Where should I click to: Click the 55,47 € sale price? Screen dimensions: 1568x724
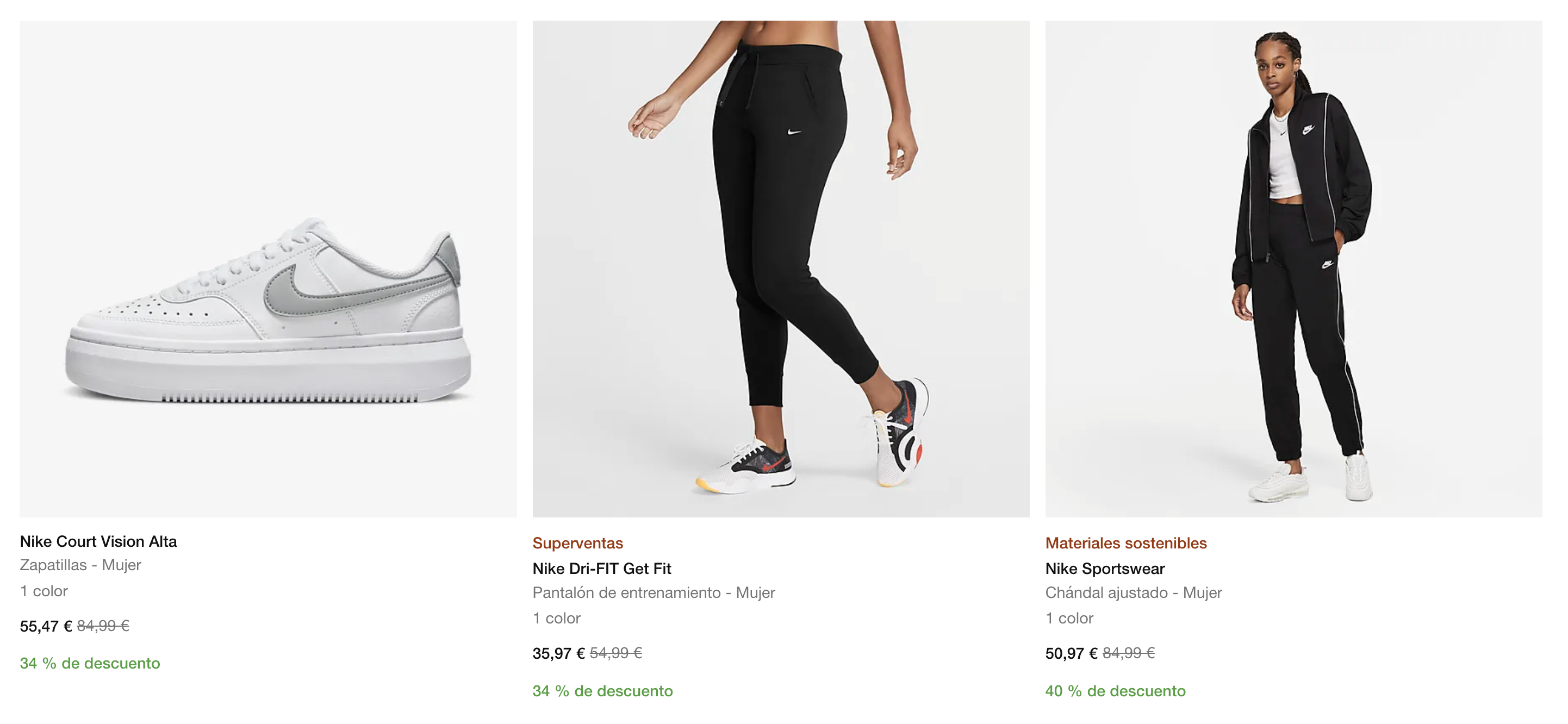pos(46,626)
